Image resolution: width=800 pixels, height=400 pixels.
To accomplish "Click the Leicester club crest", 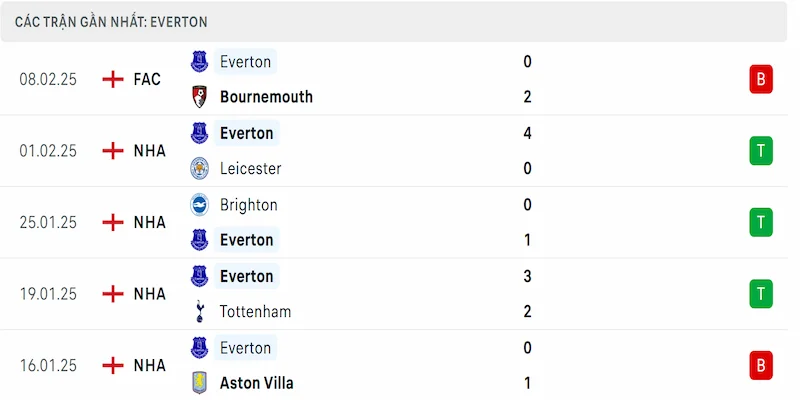I will pyautogui.click(x=199, y=168).
